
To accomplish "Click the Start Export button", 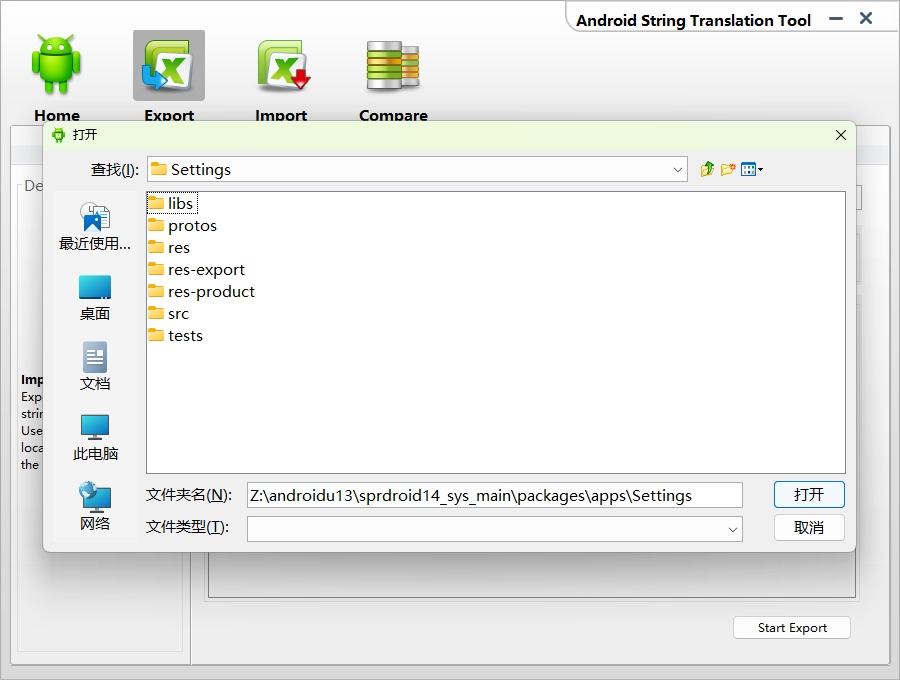I will (x=792, y=628).
